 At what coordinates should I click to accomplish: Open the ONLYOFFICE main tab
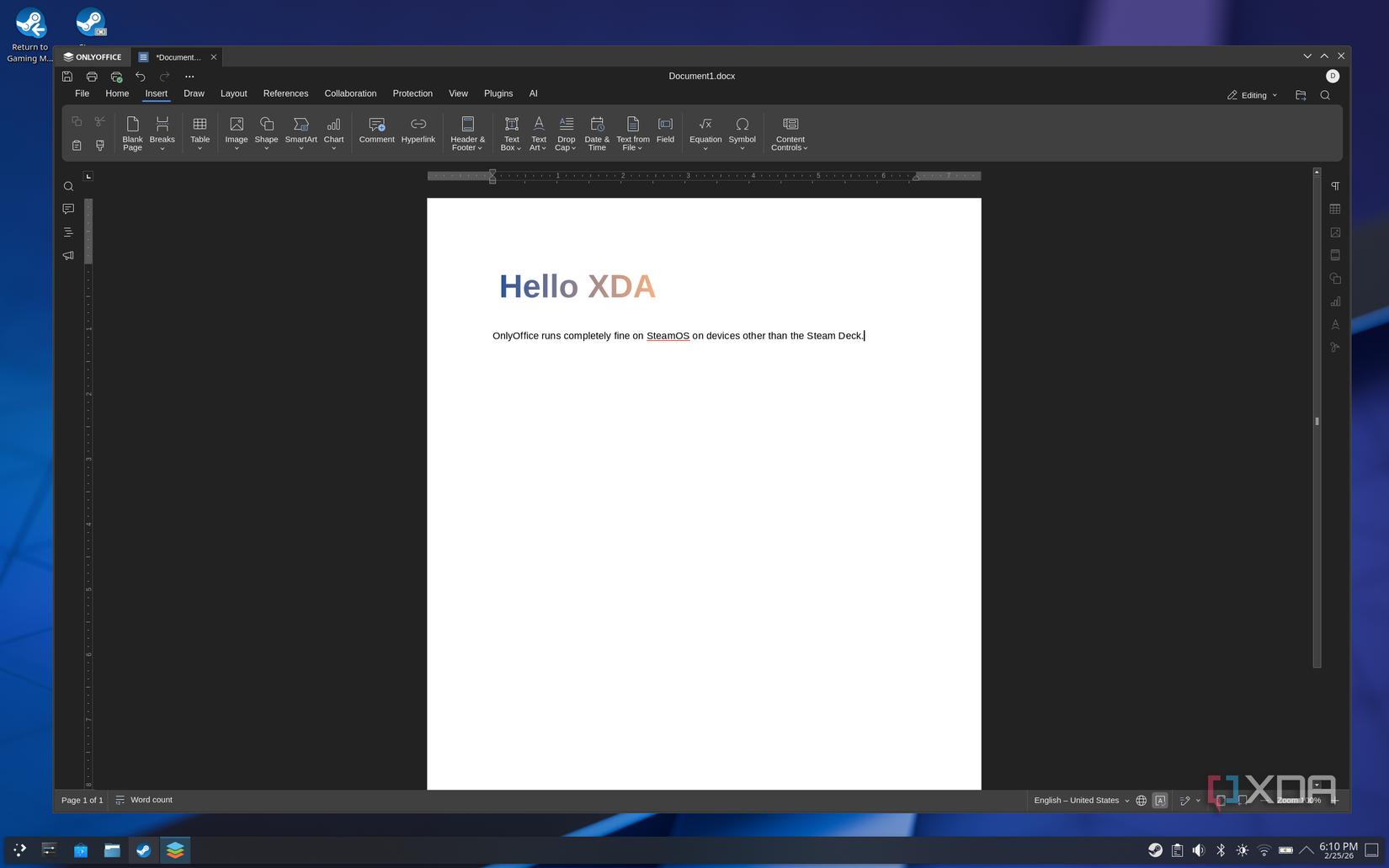click(93, 57)
